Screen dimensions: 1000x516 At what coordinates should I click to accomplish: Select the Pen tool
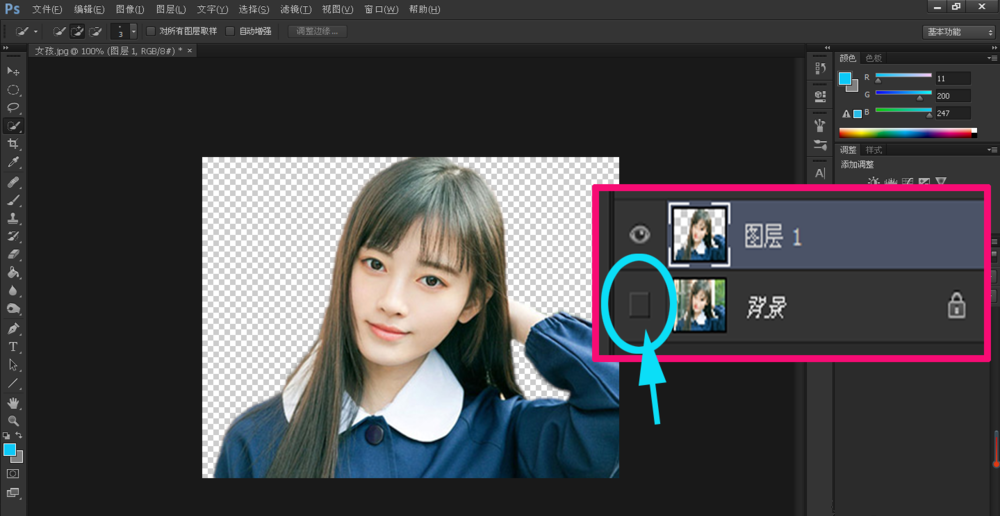[x=13, y=329]
